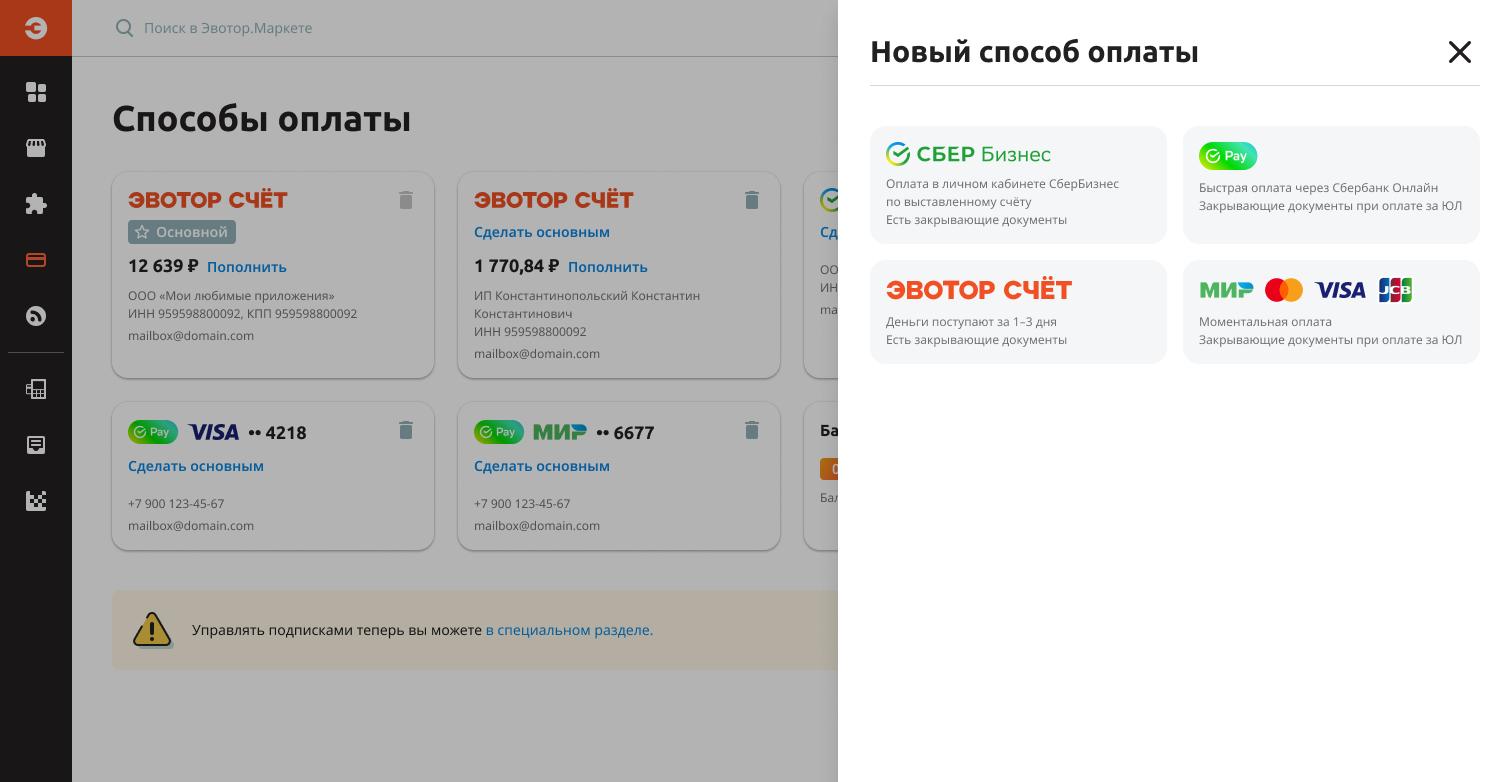
Task: Click the Основной badge on first card
Action: (x=182, y=232)
